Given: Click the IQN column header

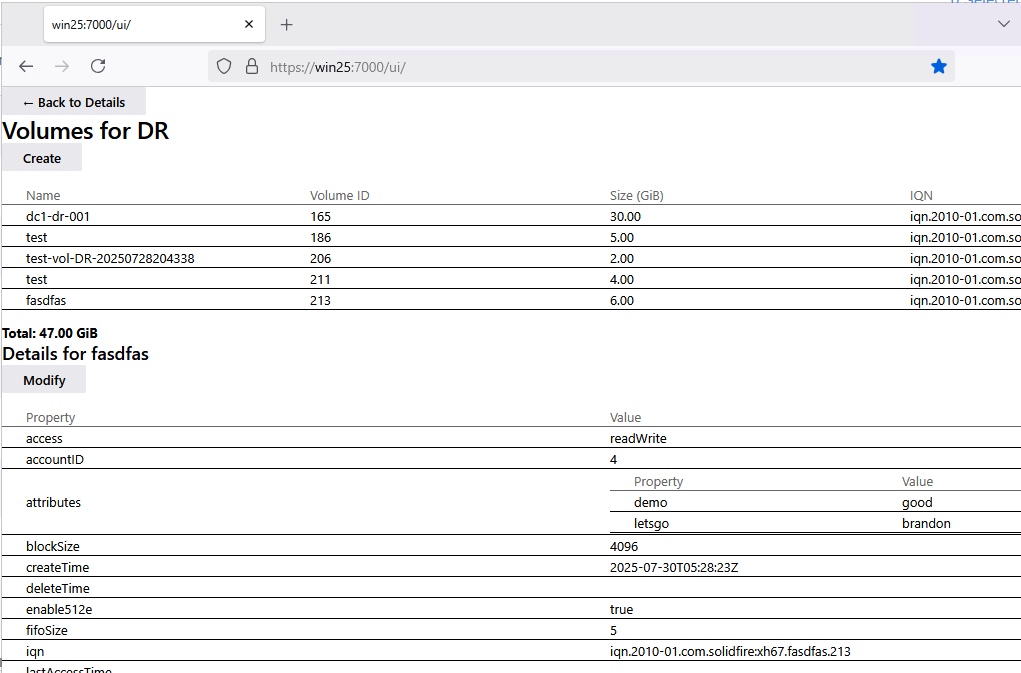Looking at the screenshot, I should pyautogui.click(x=921, y=195).
